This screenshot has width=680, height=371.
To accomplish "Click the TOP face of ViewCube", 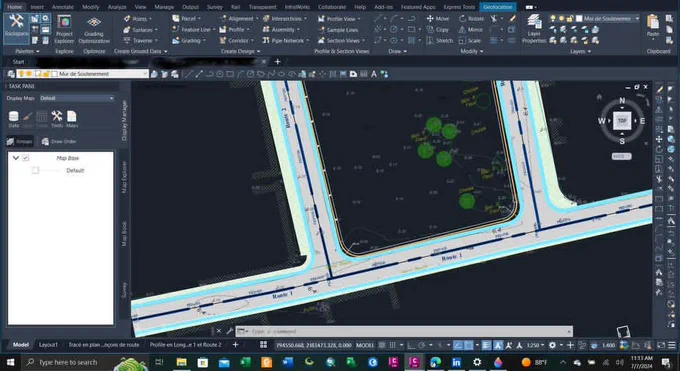I will (x=622, y=121).
